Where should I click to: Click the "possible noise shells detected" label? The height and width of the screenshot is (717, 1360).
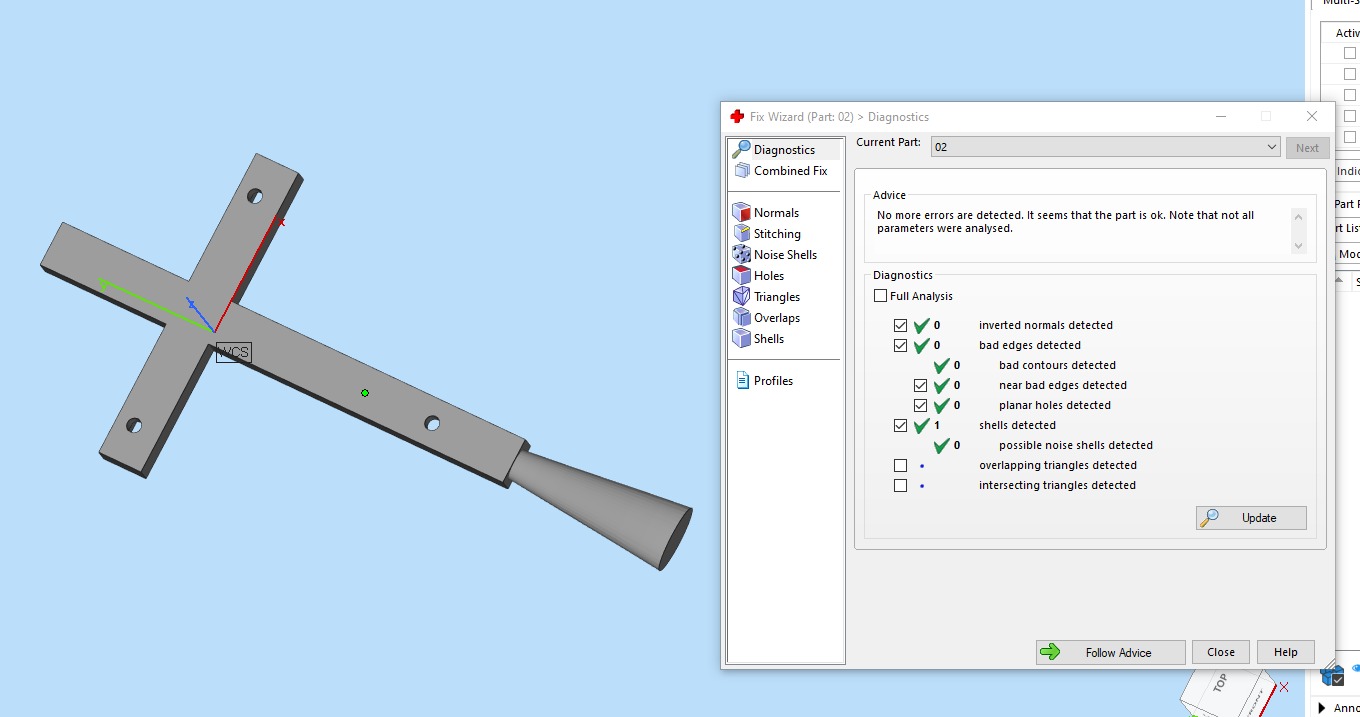pyautogui.click(x=1076, y=445)
